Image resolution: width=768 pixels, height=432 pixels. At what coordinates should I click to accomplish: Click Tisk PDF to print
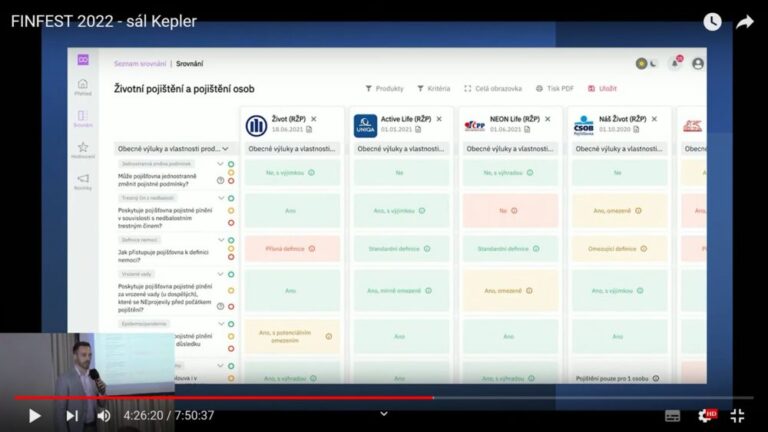click(554, 89)
